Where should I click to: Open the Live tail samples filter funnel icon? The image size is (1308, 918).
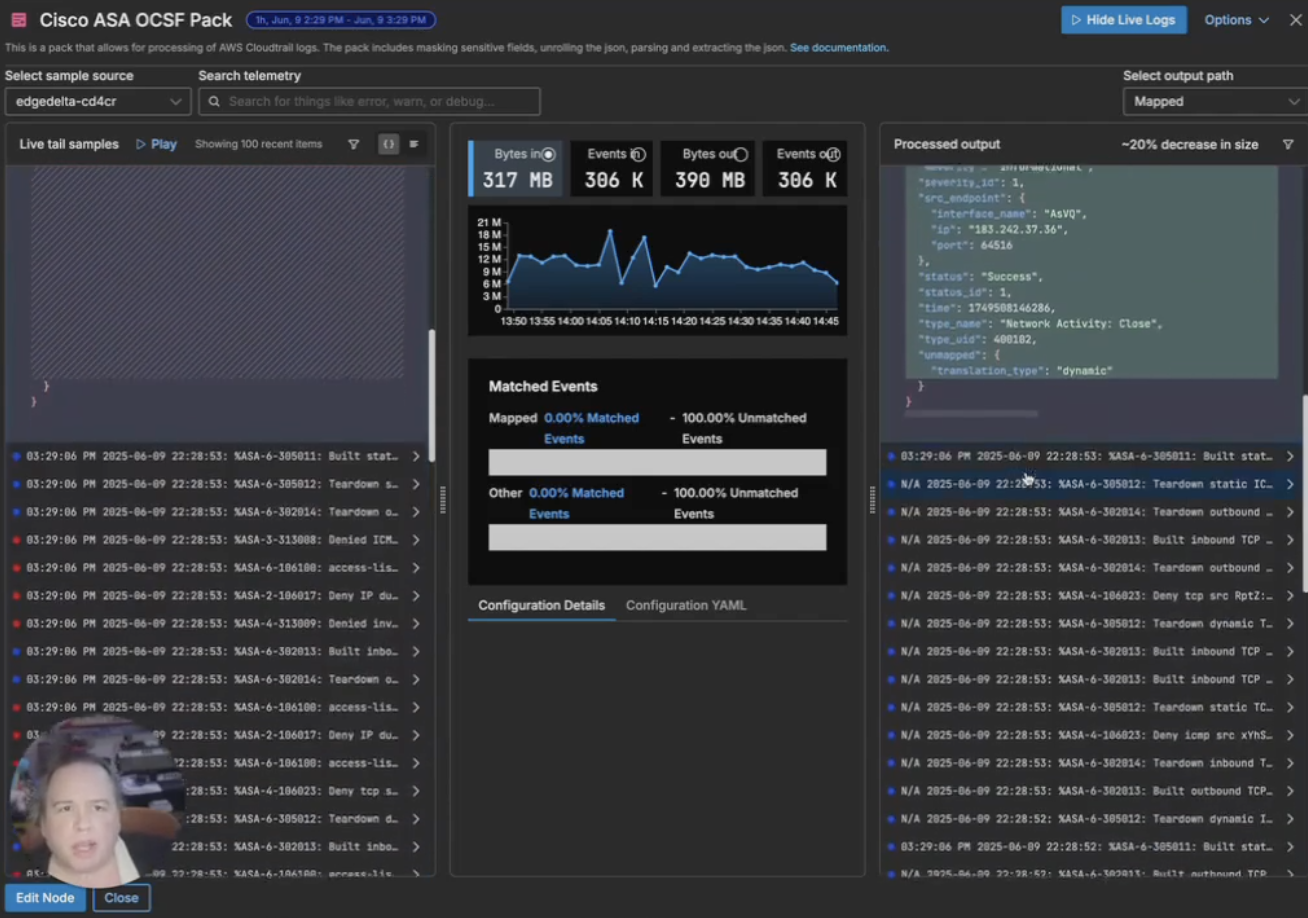pyautogui.click(x=353, y=144)
